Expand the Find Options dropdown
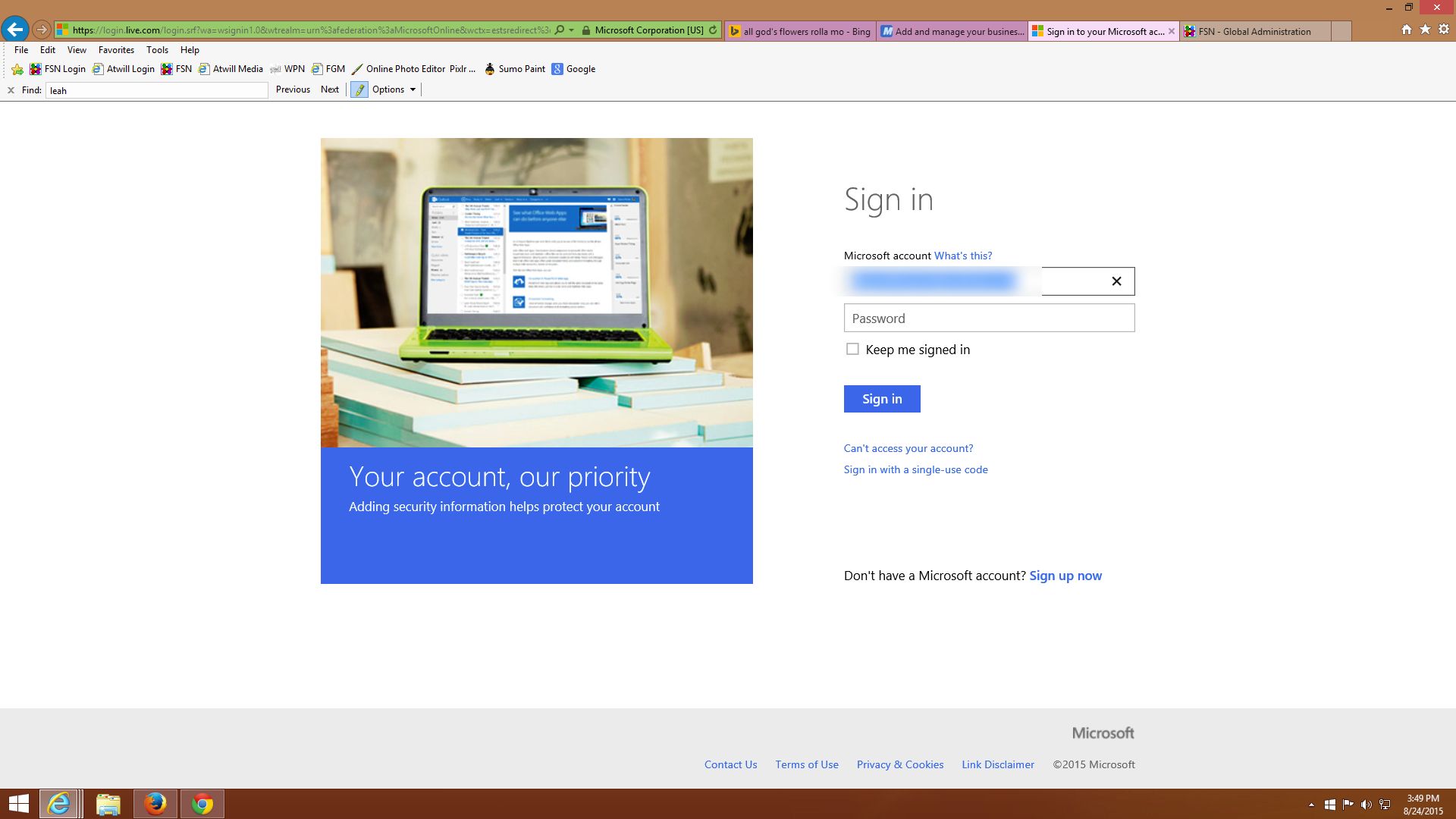 tap(394, 89)
